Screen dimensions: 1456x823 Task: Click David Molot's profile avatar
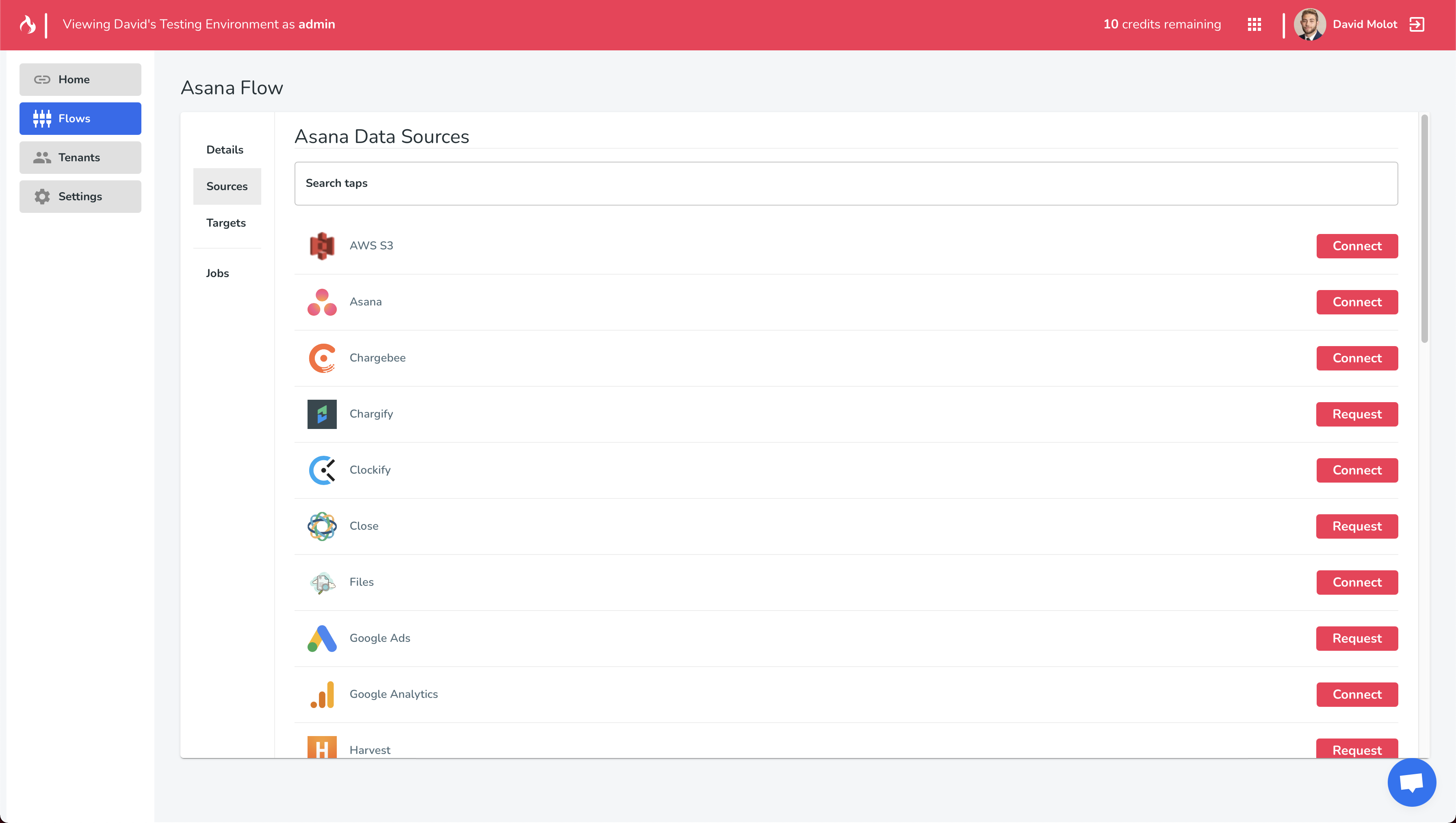[x=1310, y=24]
